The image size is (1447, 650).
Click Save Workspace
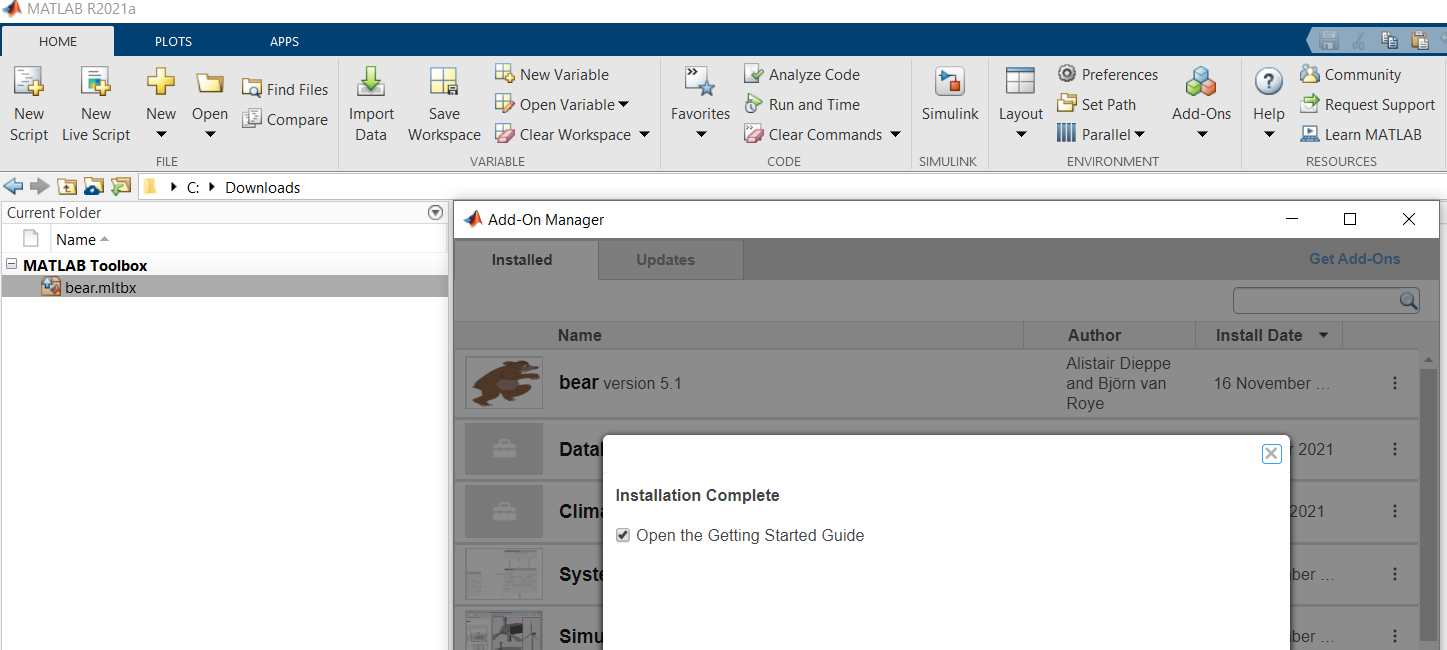click(x=444, y=105)
